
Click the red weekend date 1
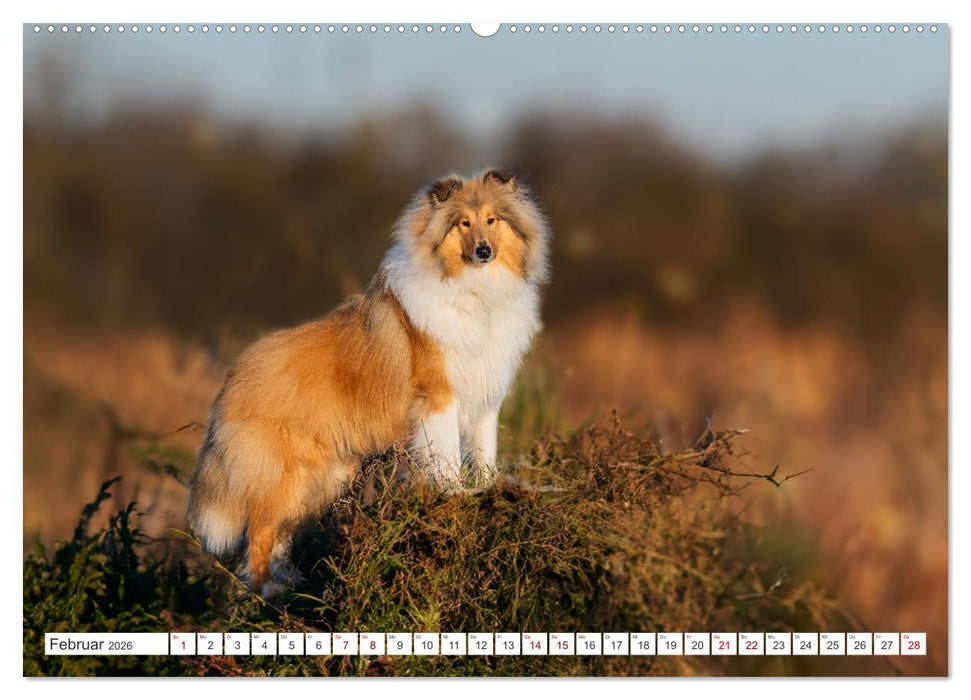(x=183, y=643)
